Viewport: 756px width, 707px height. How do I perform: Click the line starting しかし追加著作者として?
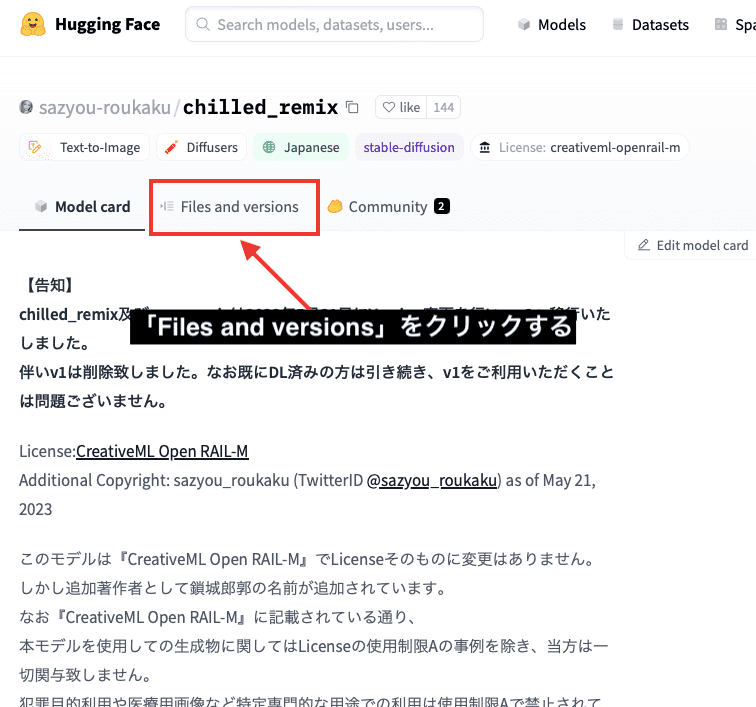(233, 588)
